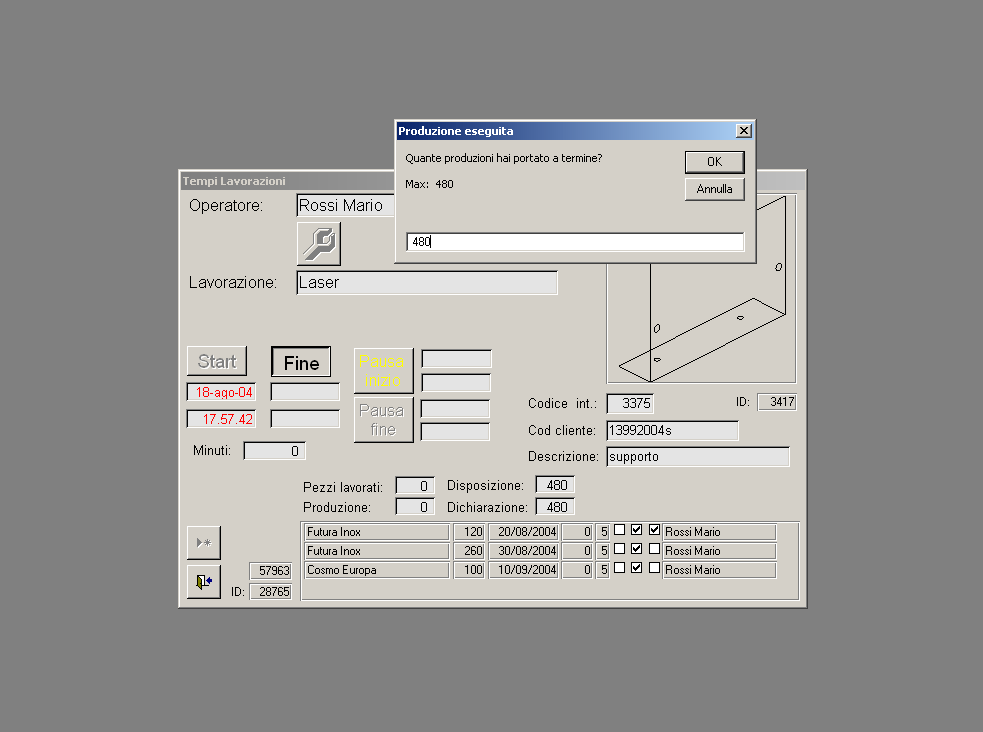Click the wrench tool icon button

click(x=318, y=243)
